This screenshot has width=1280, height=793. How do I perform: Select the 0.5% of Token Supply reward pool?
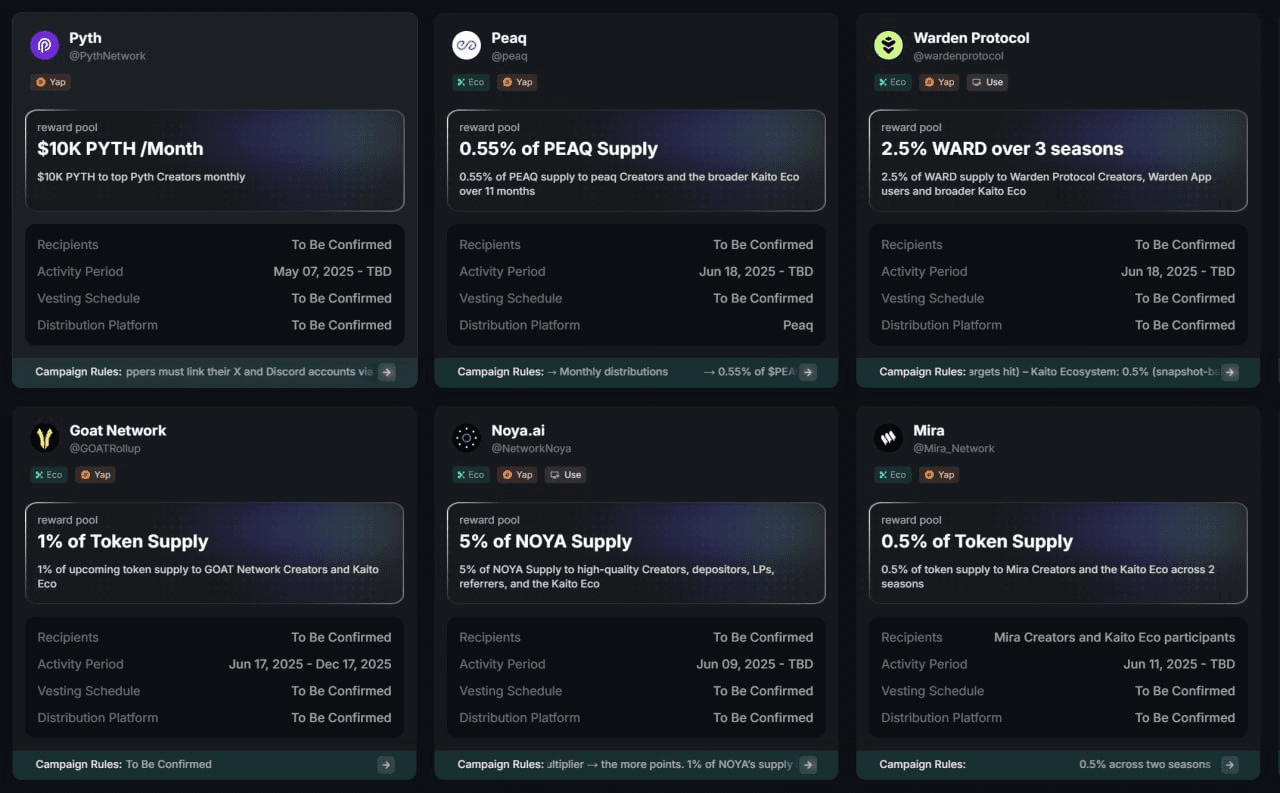tap(1059, 553)
